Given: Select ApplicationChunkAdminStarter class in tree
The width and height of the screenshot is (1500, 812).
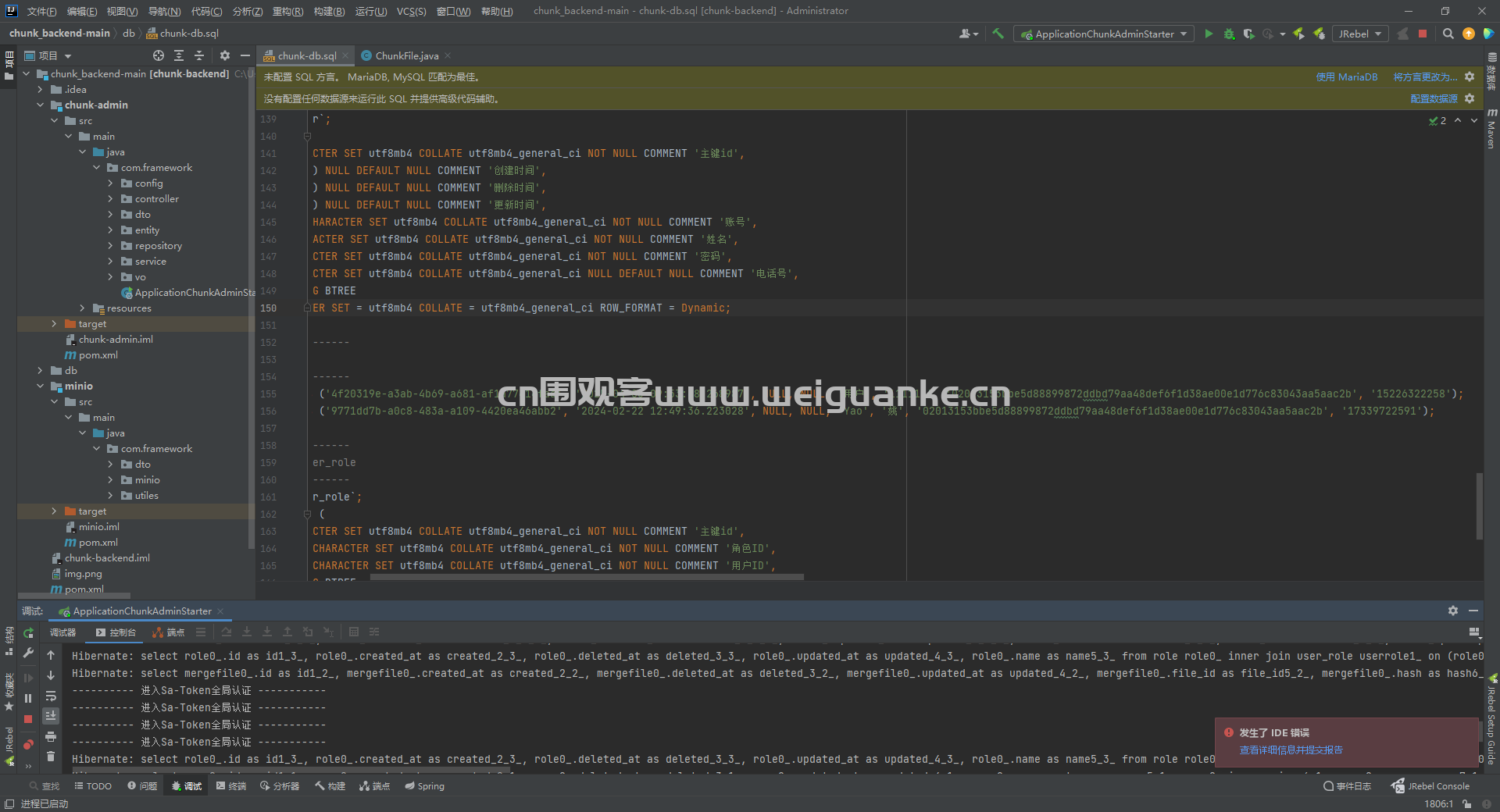Looking at the screenshot, I should [187, 292].
